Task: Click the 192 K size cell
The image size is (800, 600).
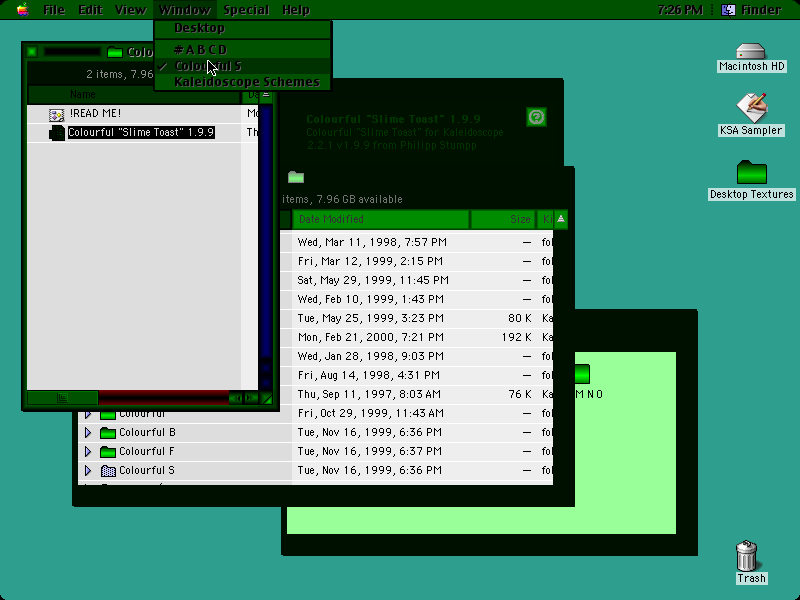Action: tap(516, 337)
